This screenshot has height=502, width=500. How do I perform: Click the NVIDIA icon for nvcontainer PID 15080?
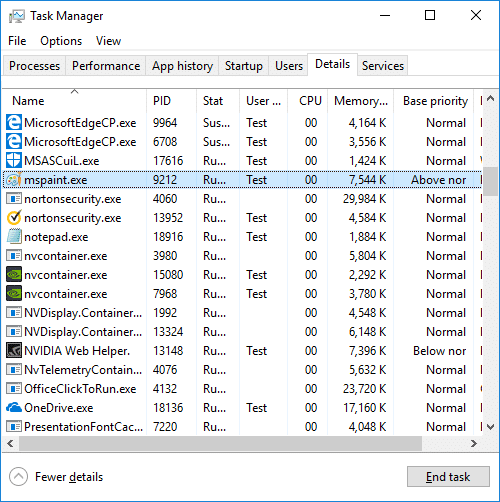coord(14,275)
